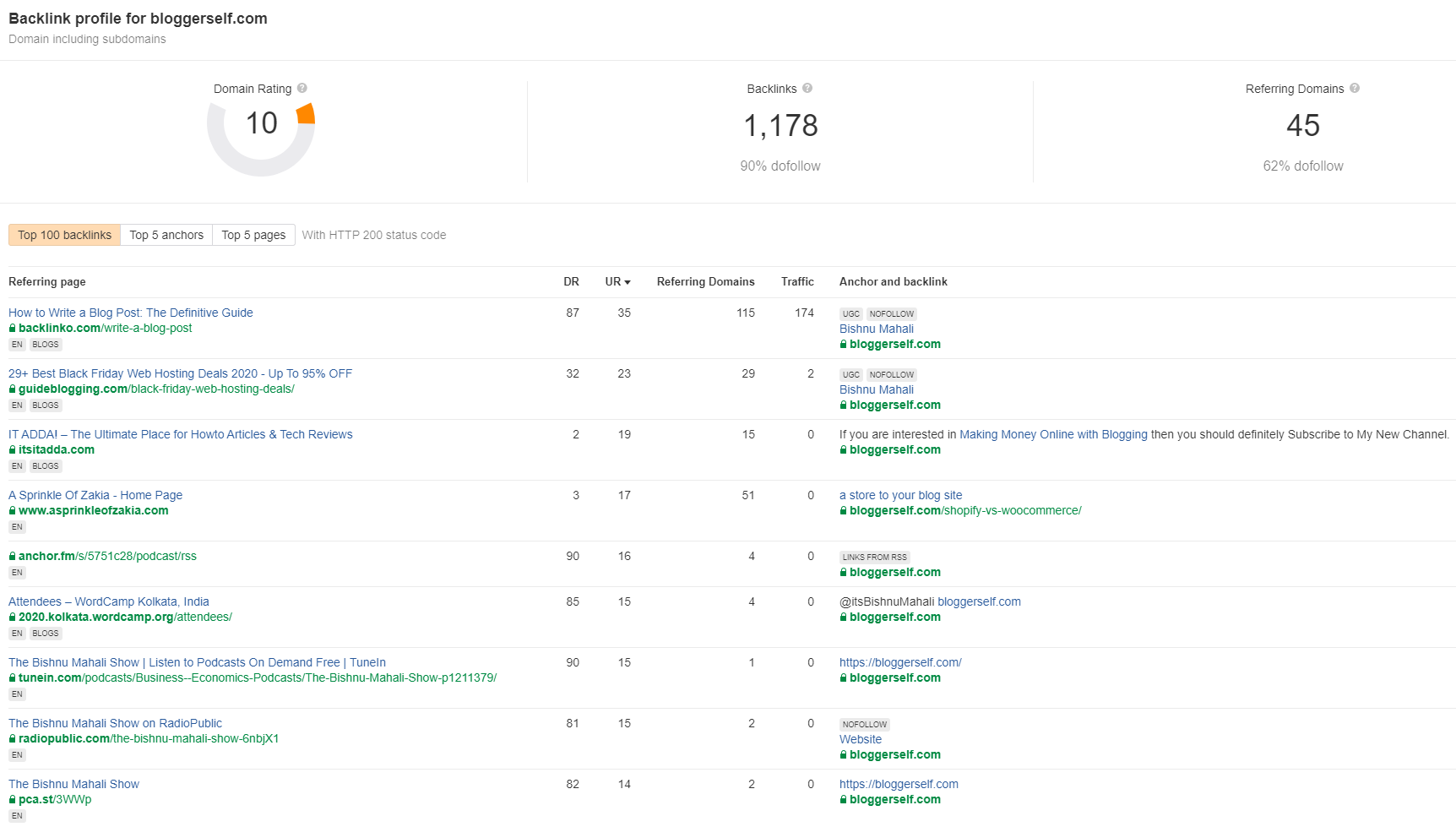Click https://bloggerself.com anchor in pca.st row
Viewport: 1456px width, 827px height.
point(899,784)
